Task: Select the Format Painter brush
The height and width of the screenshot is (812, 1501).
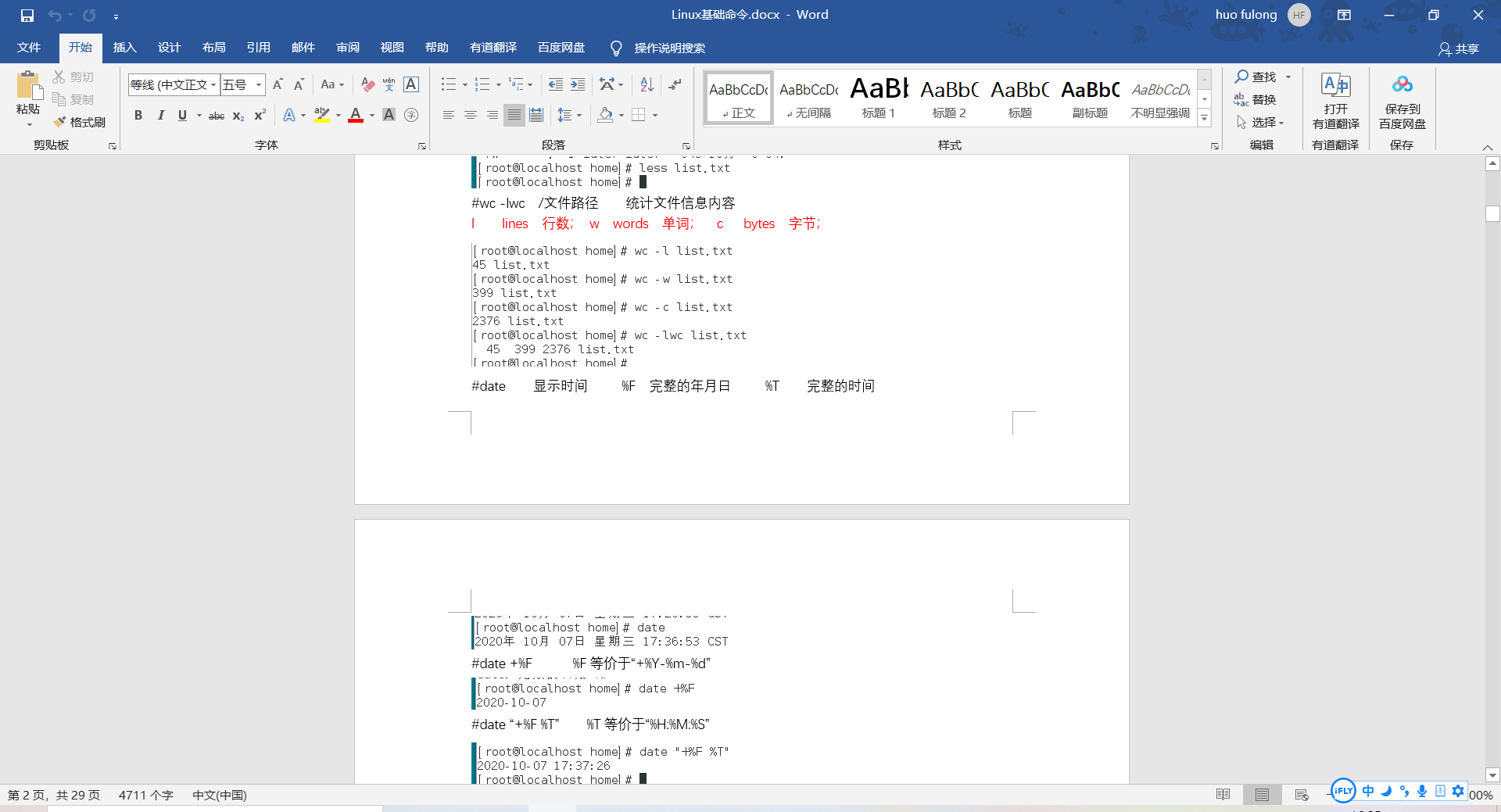Action: (79, 122)
